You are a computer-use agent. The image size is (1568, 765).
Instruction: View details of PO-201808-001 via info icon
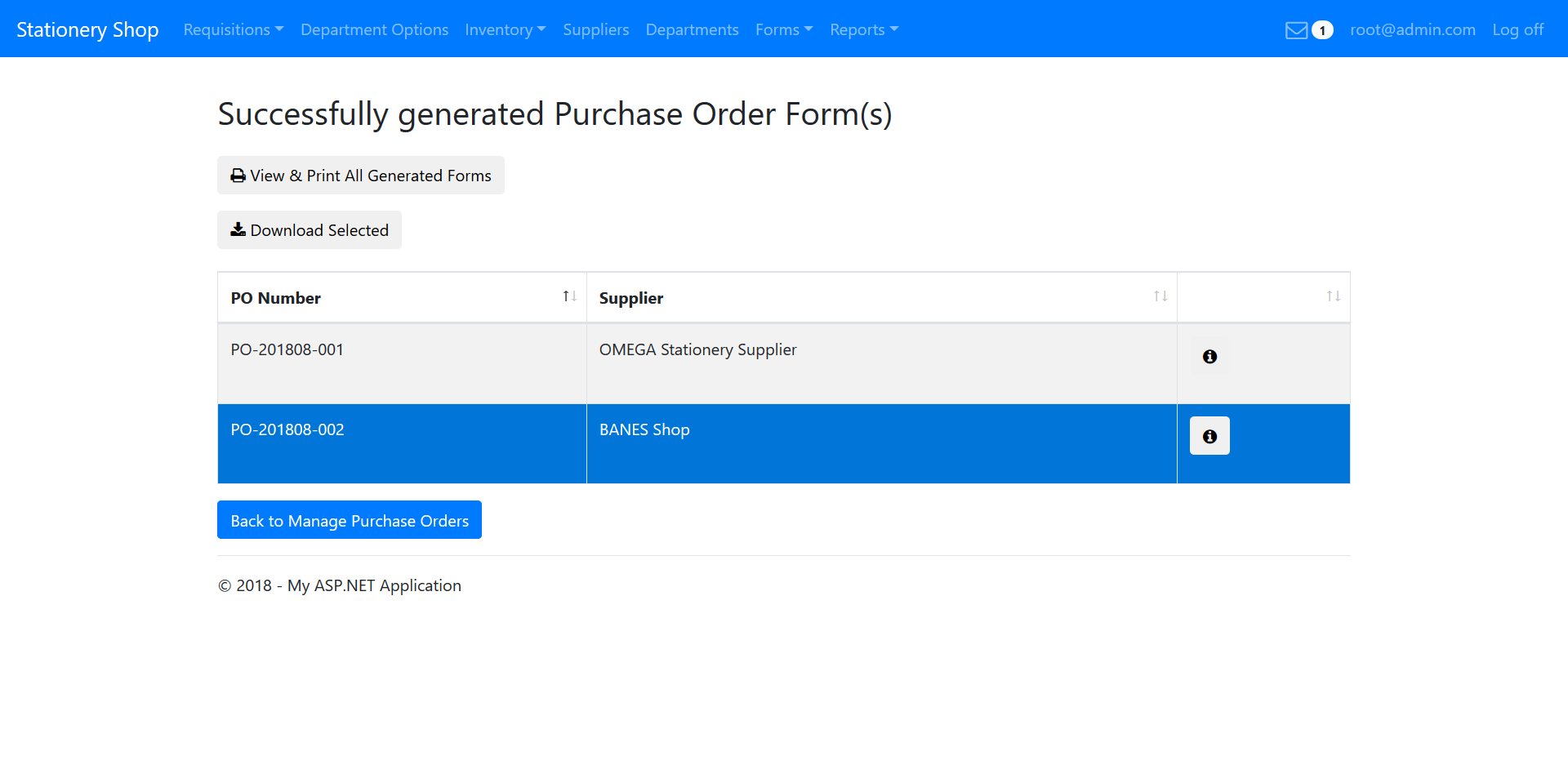click(1209, 357)
